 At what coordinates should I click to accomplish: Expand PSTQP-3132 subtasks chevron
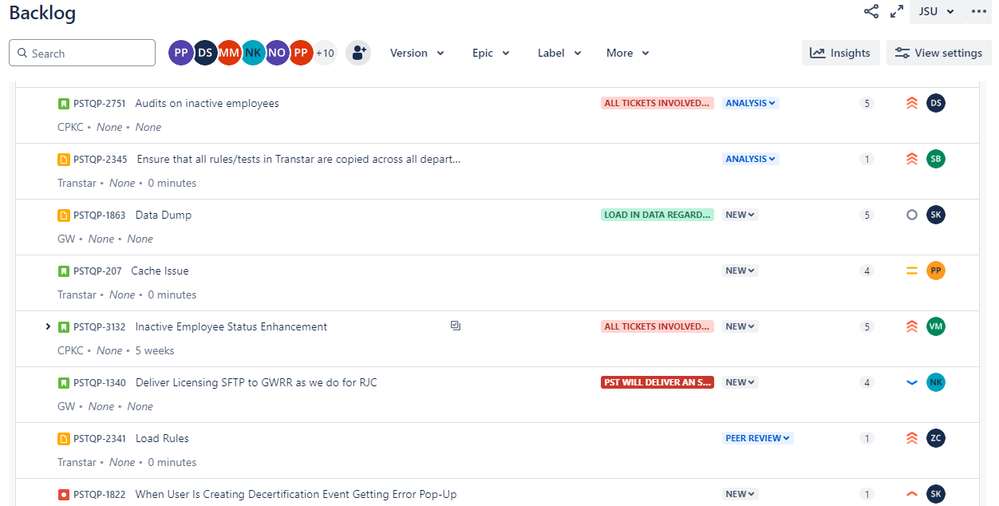pyautogui.click(x=48, y=326)
